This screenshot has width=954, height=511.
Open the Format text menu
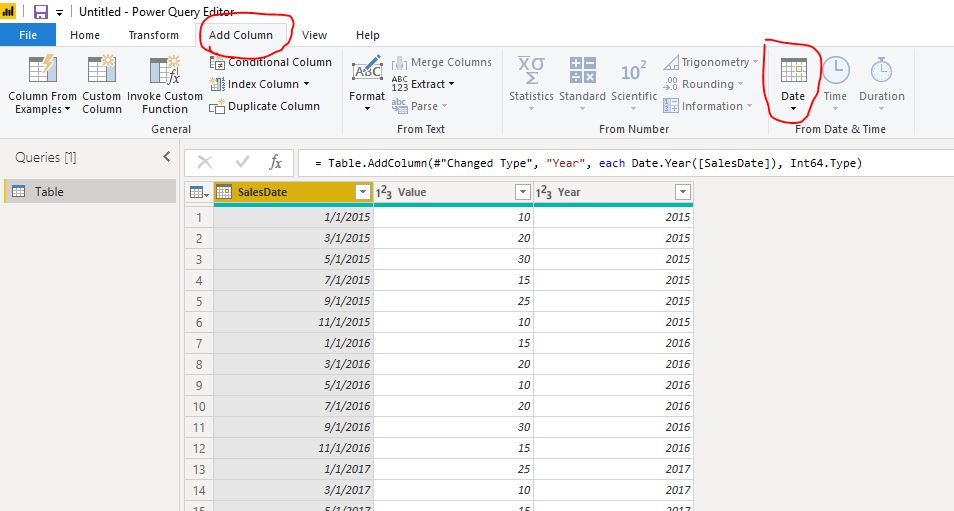click(367, 85)
